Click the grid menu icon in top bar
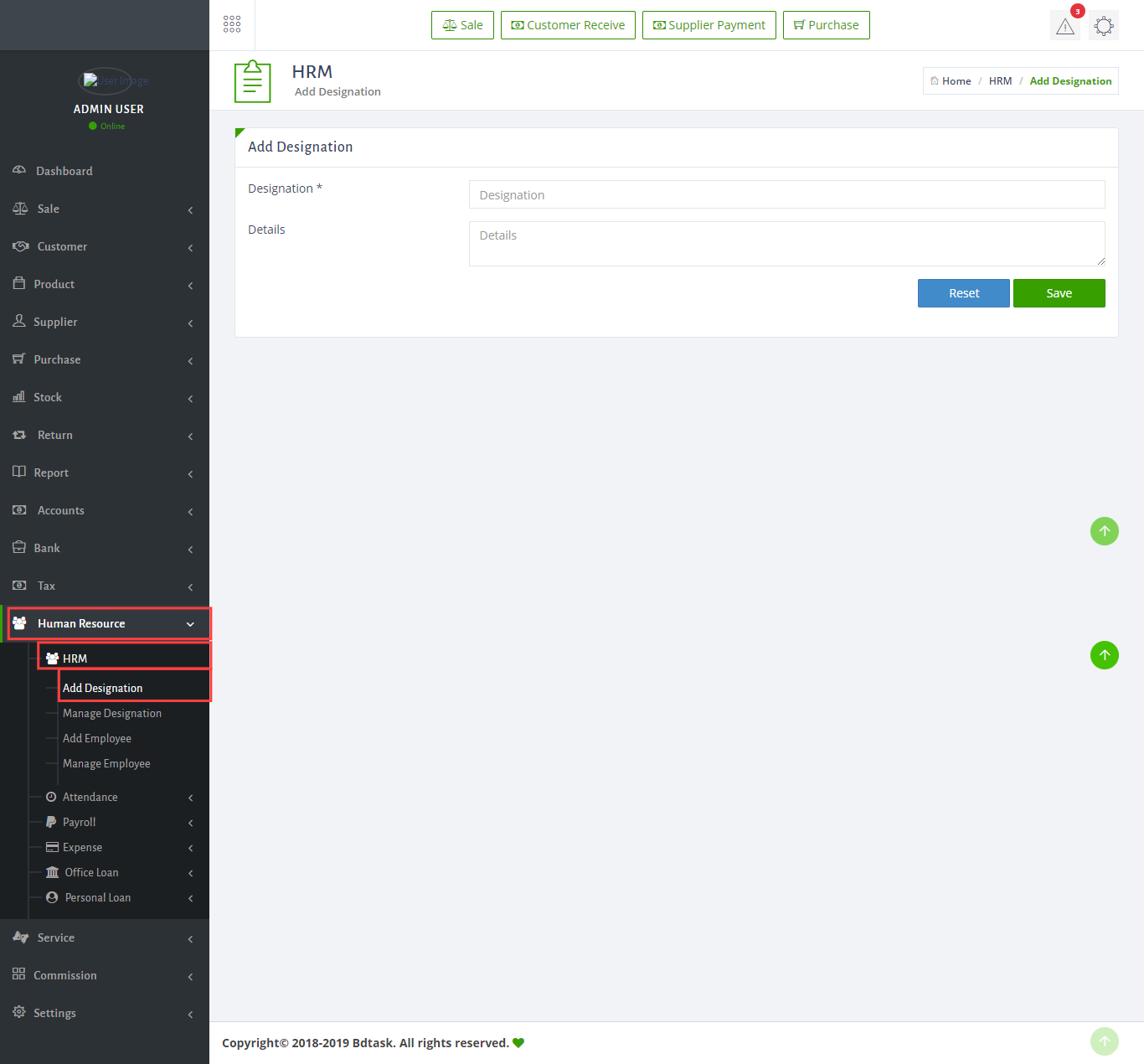Viewport: 1144px width, 1064px height. [232, 24]
